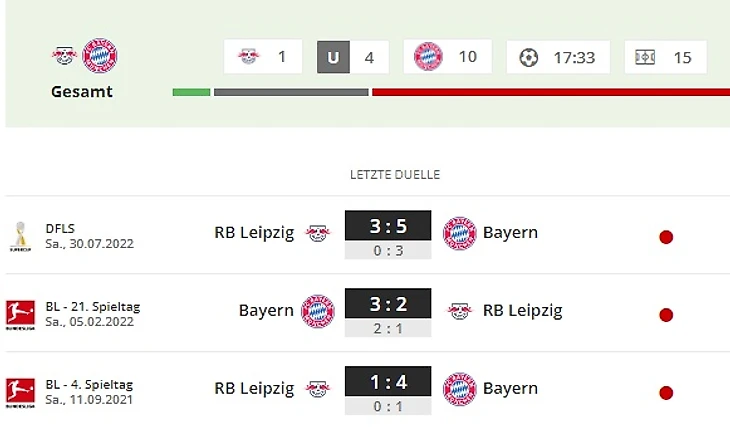Click RB Leipzig crest in 1 win box

click(x=248, y=56)
